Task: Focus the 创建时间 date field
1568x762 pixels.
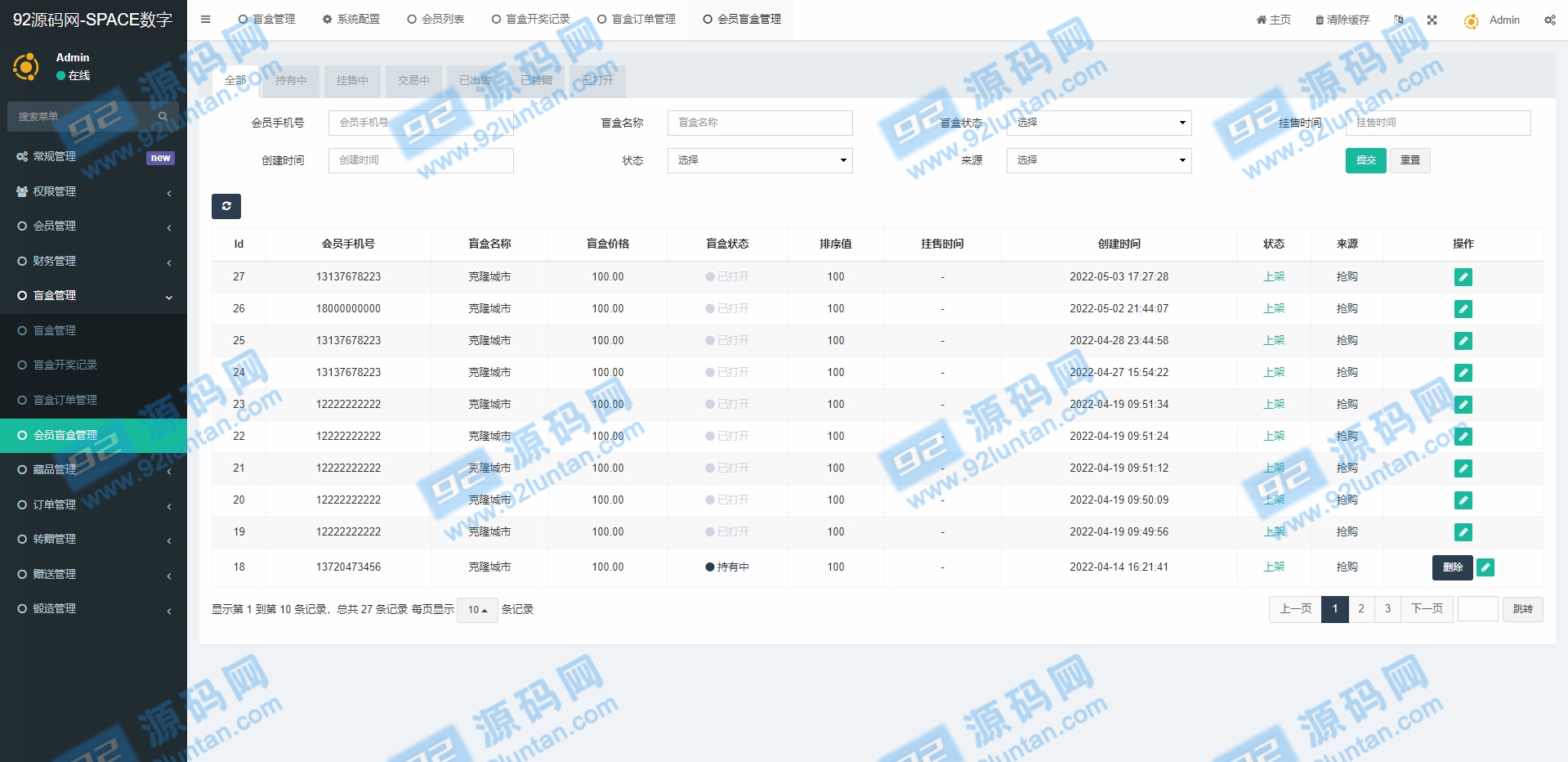Action: click(x=421, y=160)
